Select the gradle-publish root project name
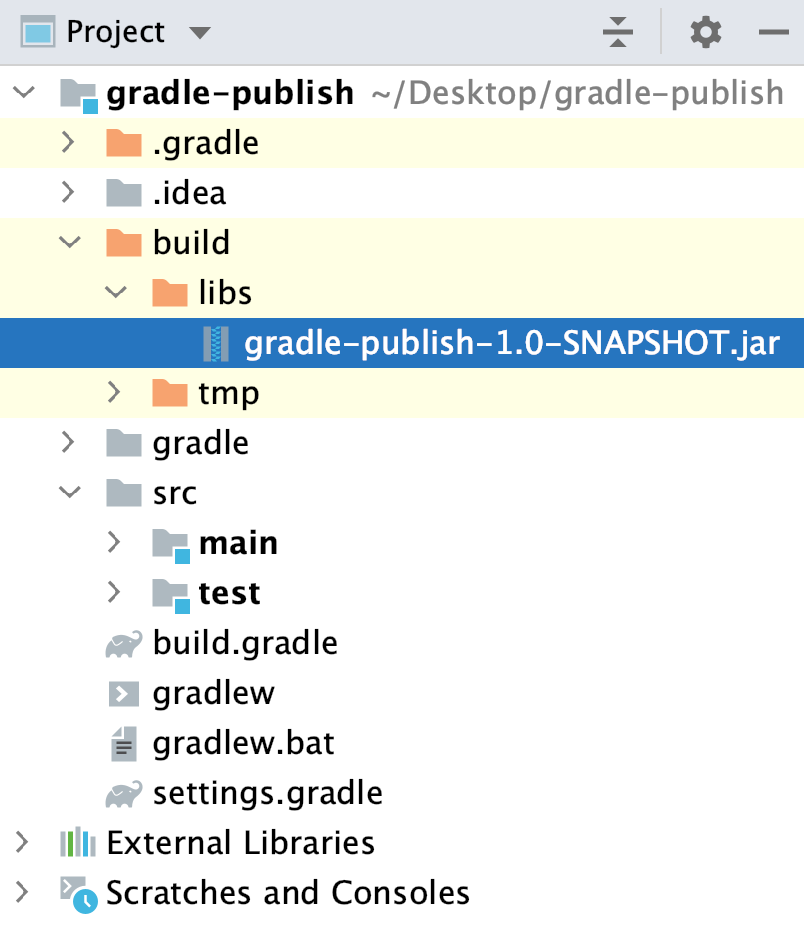 coord(230,94)
